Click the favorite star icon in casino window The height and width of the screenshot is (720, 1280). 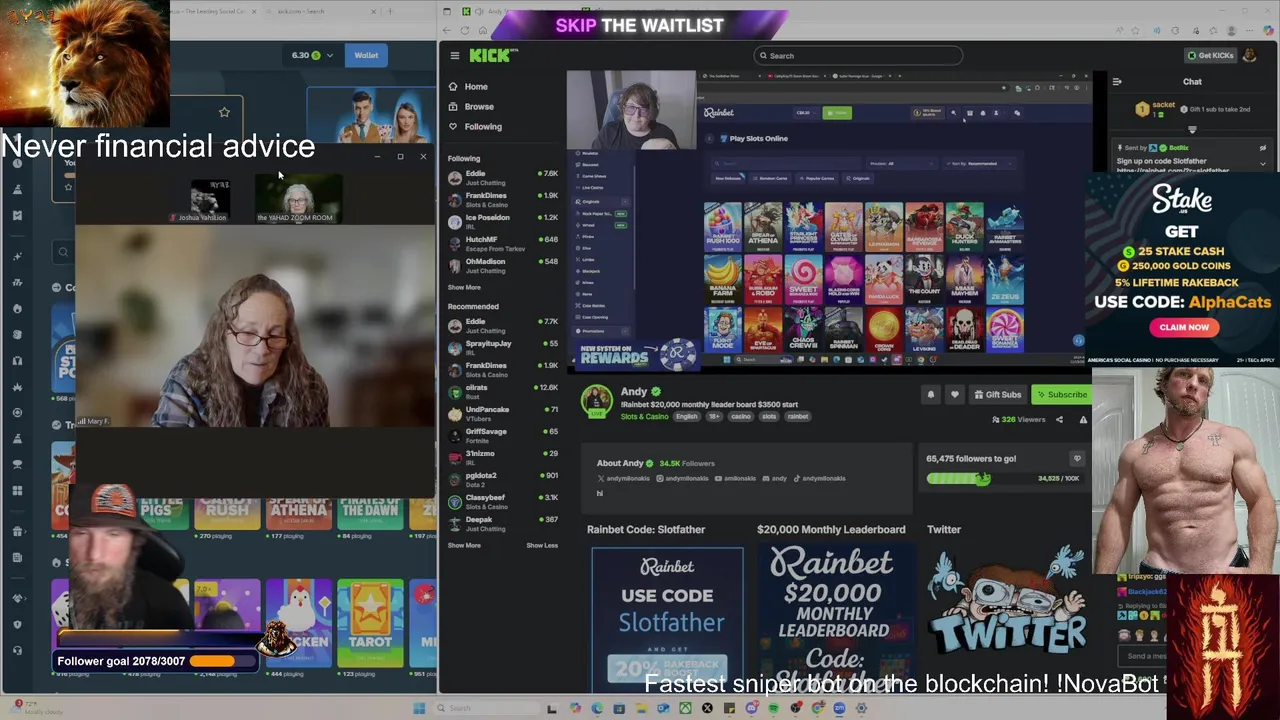tap(224, 112)
